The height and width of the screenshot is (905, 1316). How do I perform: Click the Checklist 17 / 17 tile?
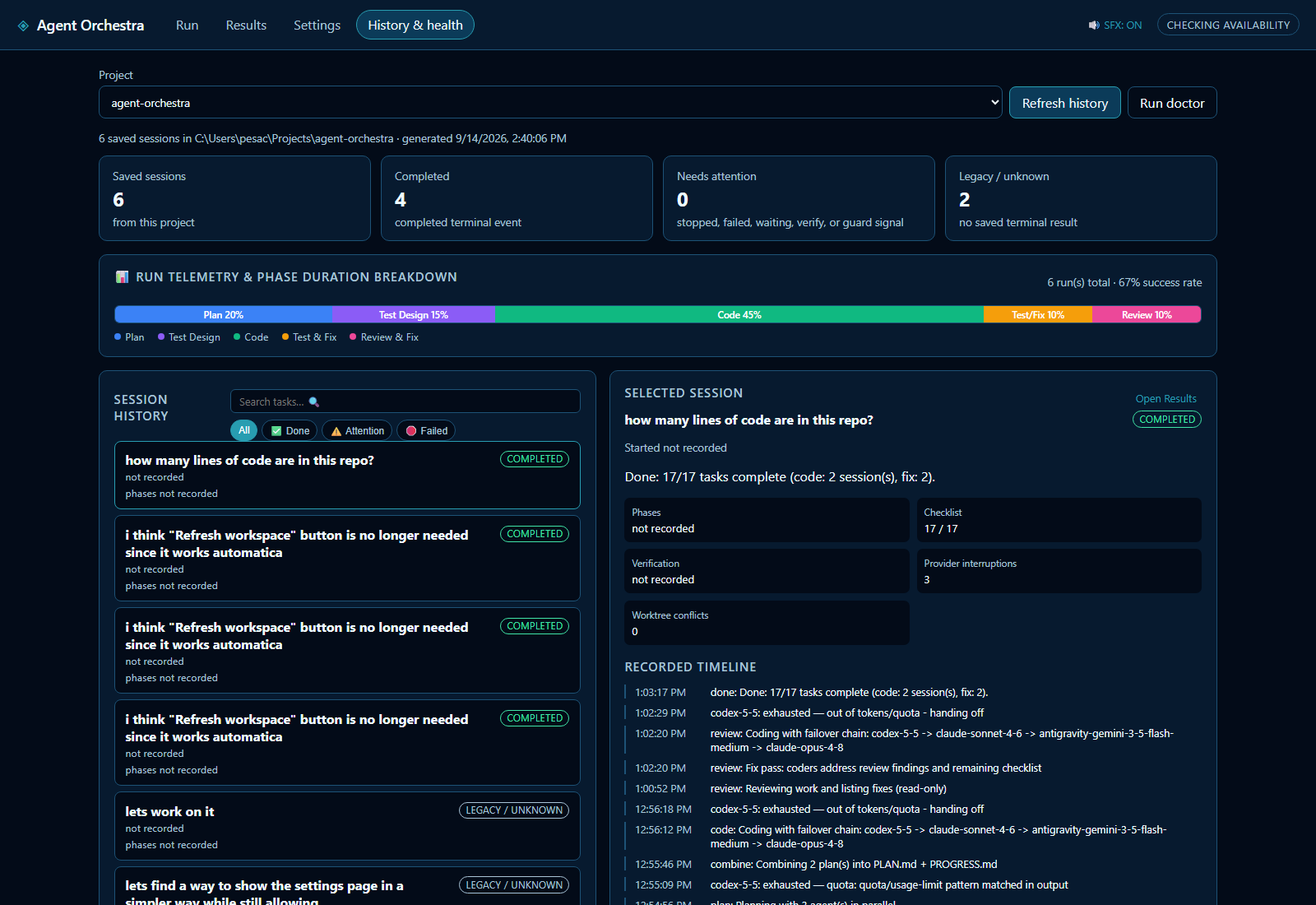click(x=1059, y=520)
